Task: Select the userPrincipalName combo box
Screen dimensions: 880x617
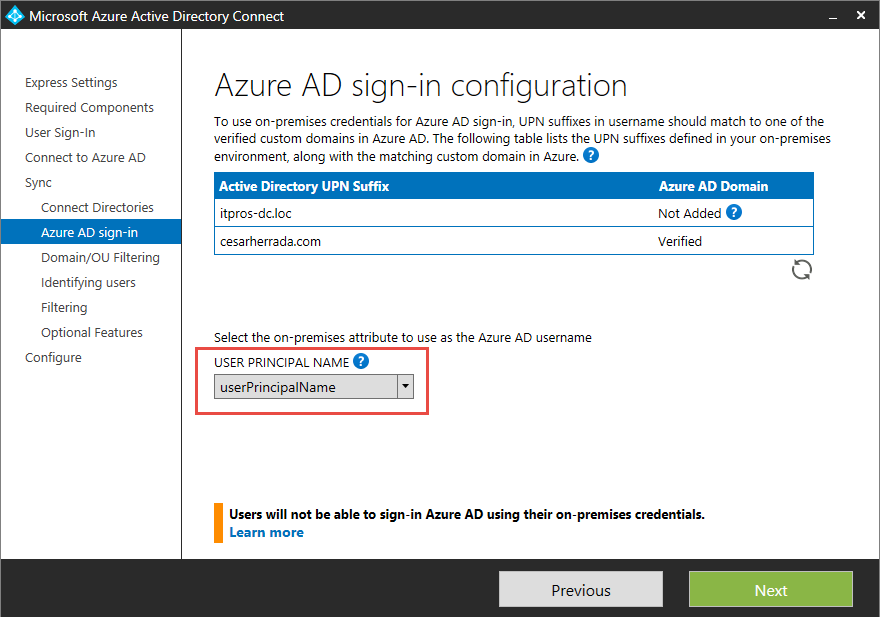Action: pyautogui.click(x=305, y=387)
